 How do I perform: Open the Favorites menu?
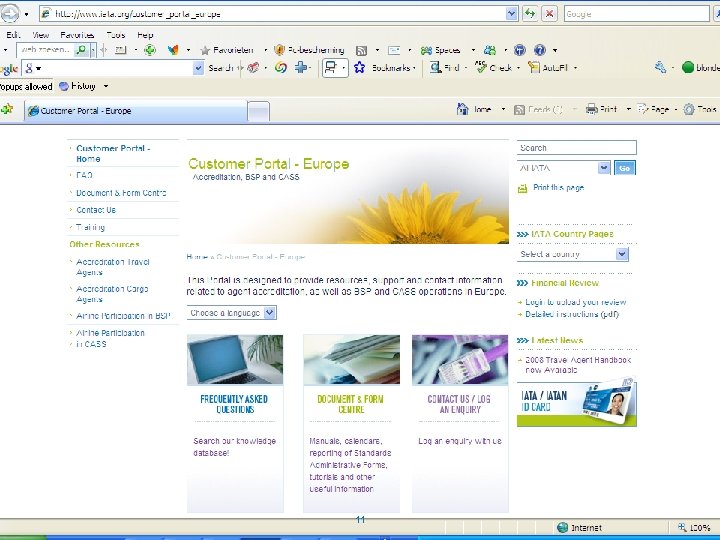tap(77, 35)
